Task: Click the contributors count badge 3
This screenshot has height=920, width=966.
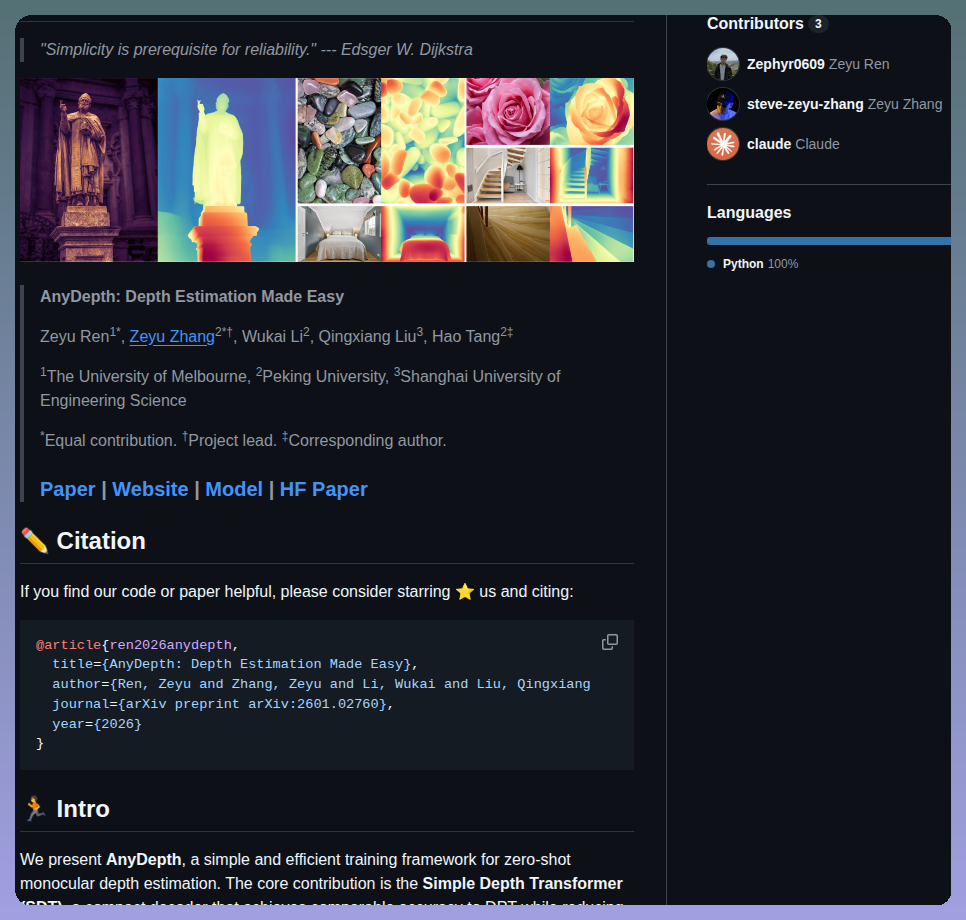Action: click(818, 23)
